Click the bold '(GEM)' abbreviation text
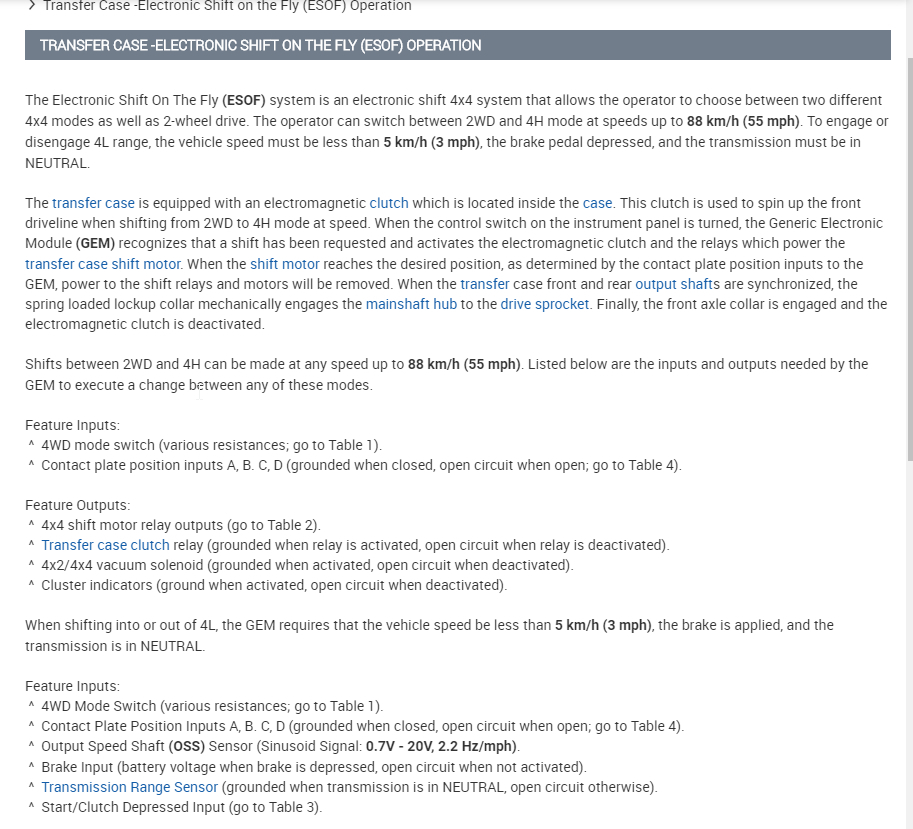 (x=95, y=243)
